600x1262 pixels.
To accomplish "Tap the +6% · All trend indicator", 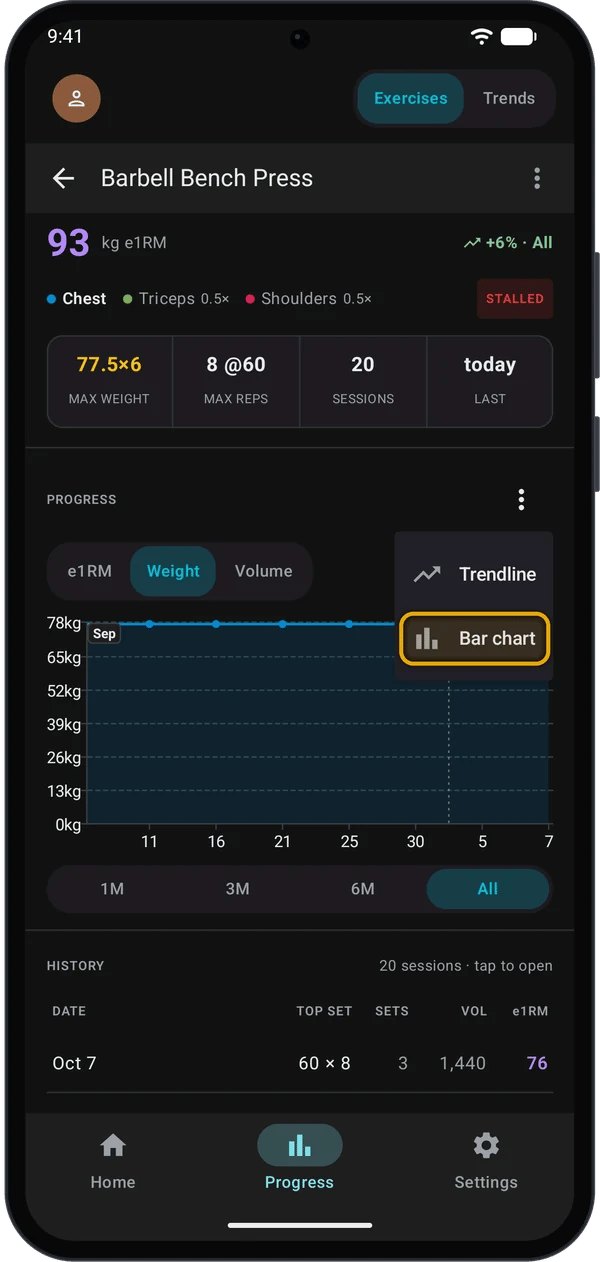I will [508, 243].
